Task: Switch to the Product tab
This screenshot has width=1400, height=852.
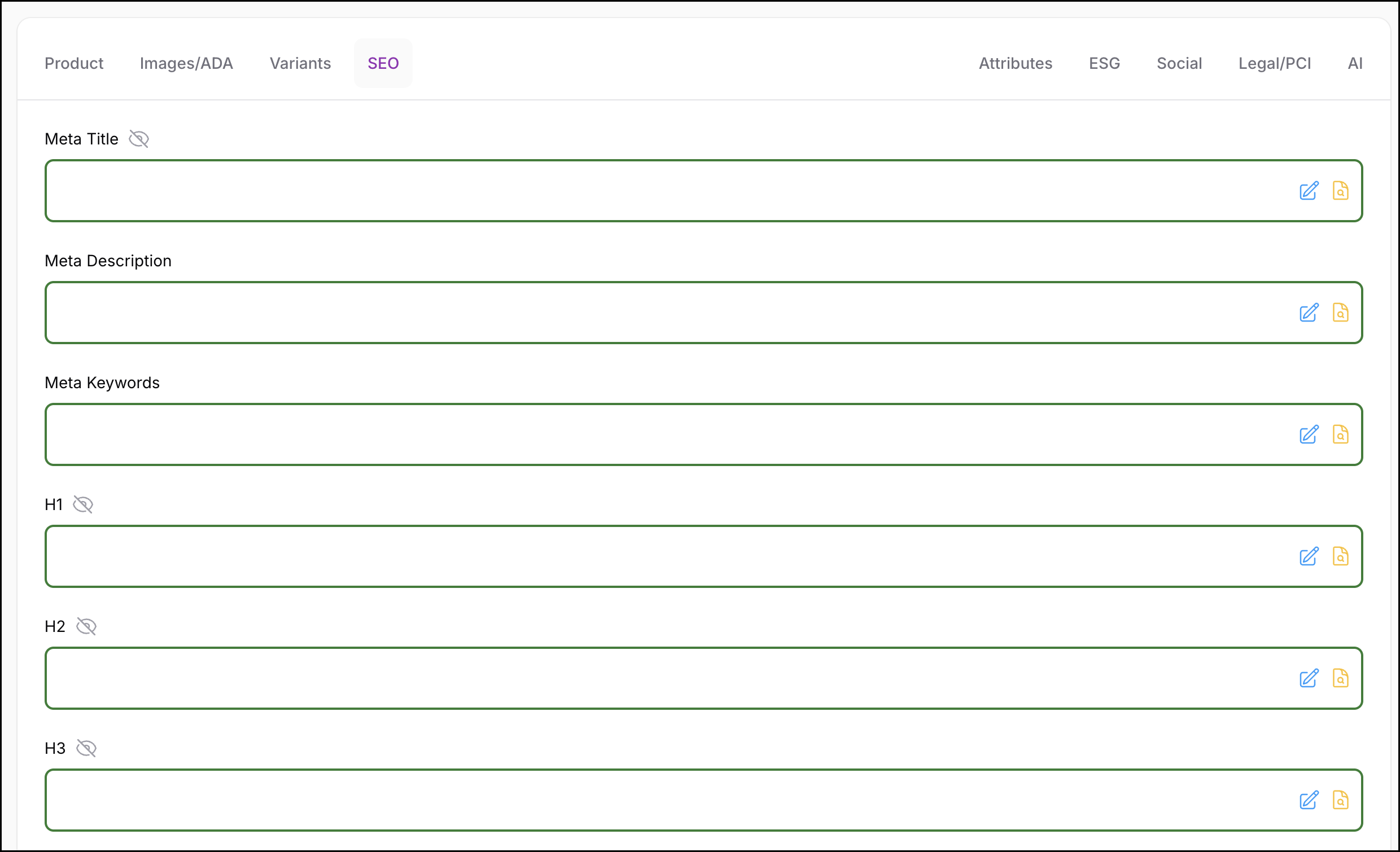Action: point(74,63)
